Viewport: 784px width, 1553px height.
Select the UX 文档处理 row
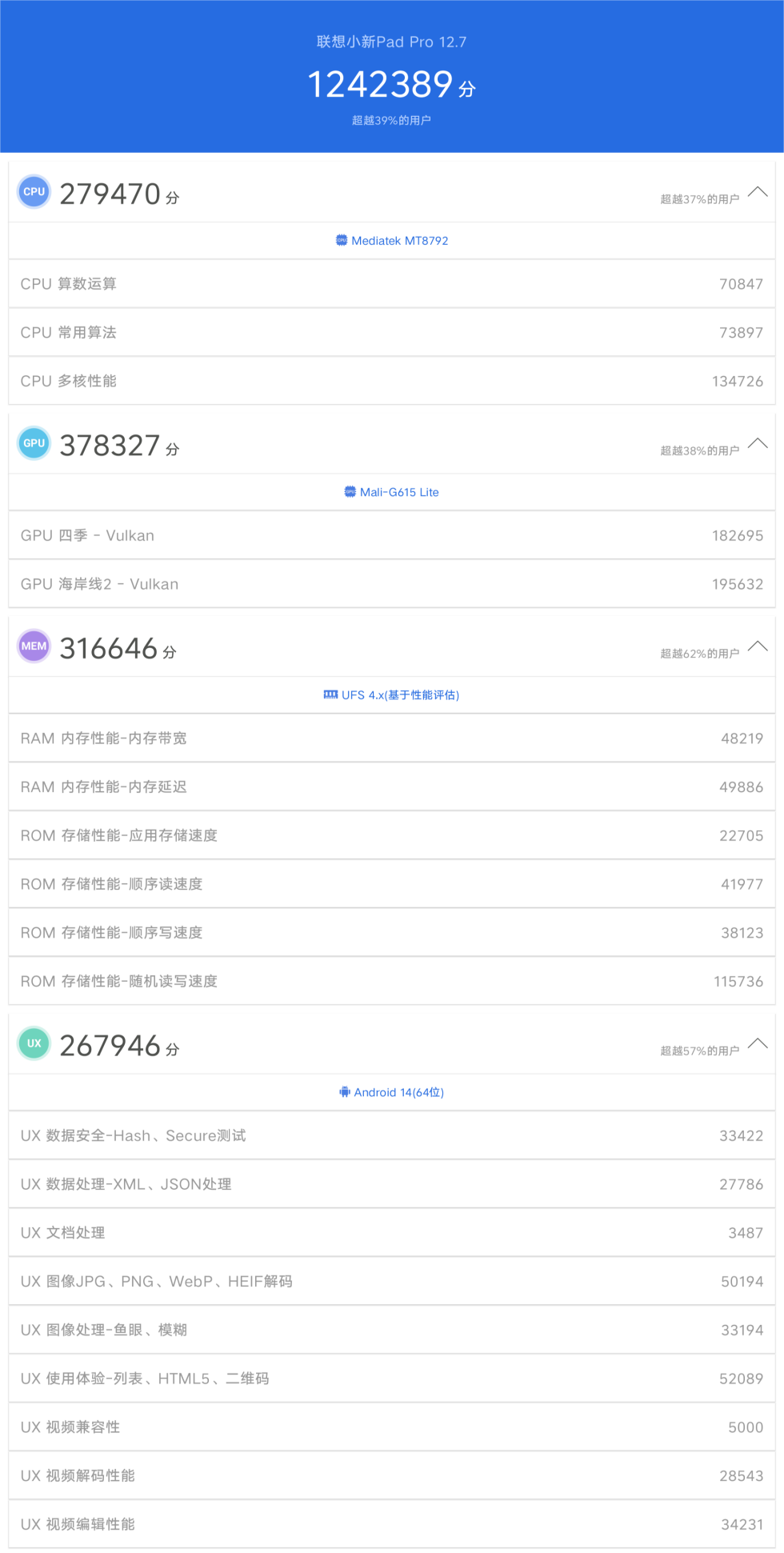[x=392, y=1233]
